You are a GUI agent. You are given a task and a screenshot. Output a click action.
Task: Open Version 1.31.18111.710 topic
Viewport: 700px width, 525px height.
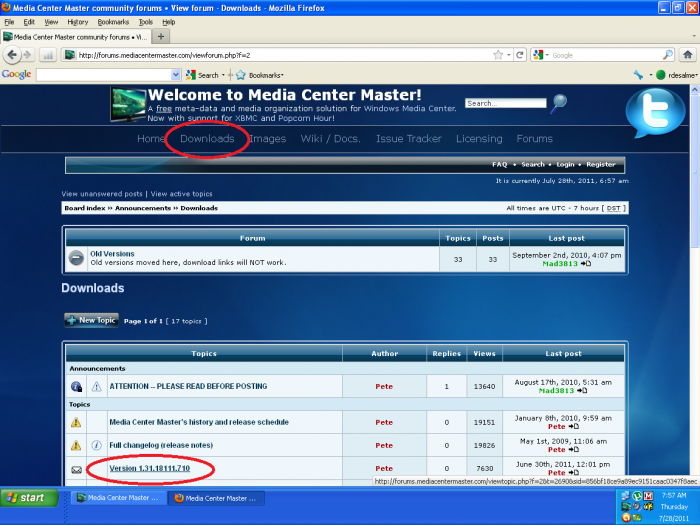pyautogui.click(x=150, y=468)
